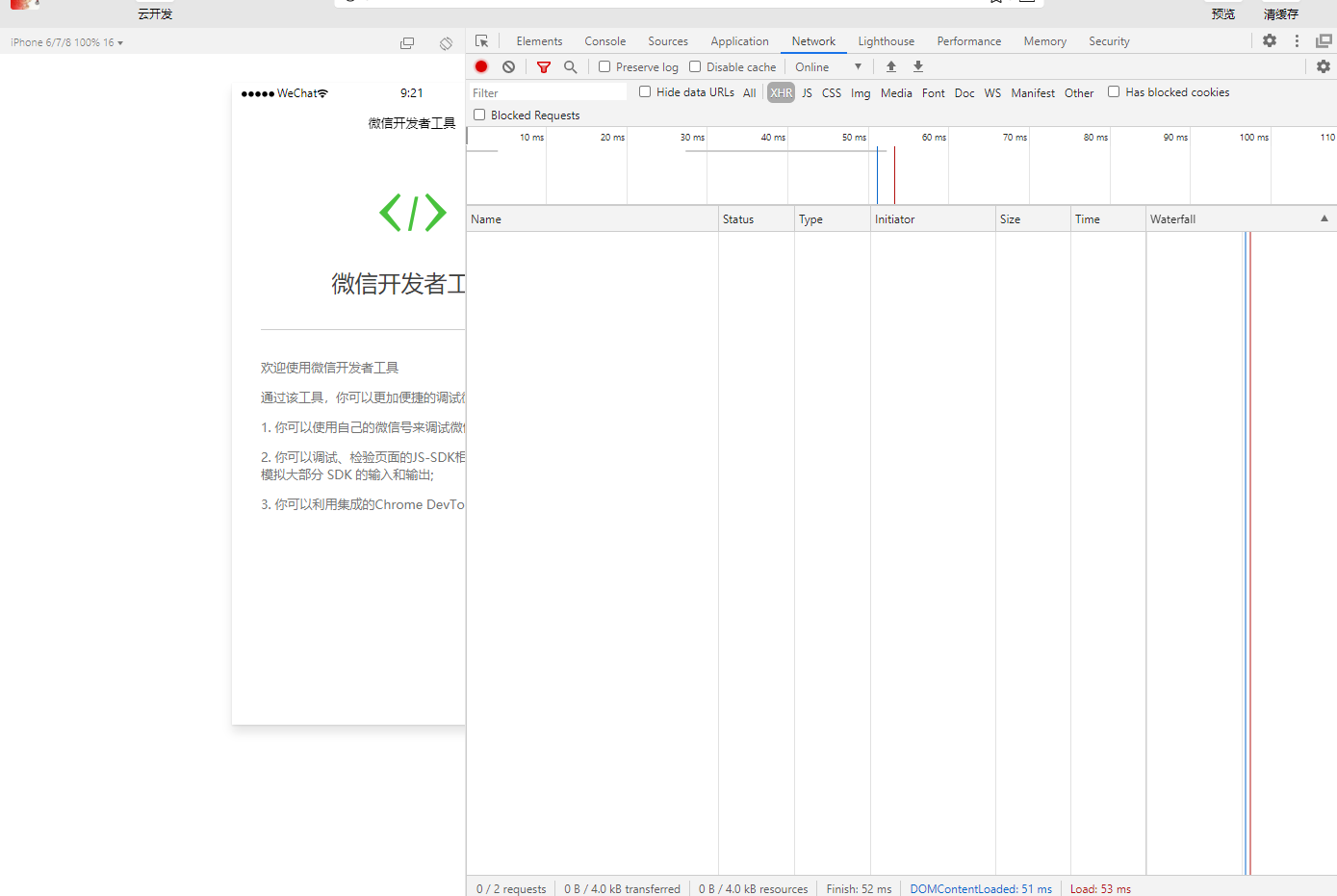Click the network timeline overview
Screen dimensions: 1337x896
(901, 166)
